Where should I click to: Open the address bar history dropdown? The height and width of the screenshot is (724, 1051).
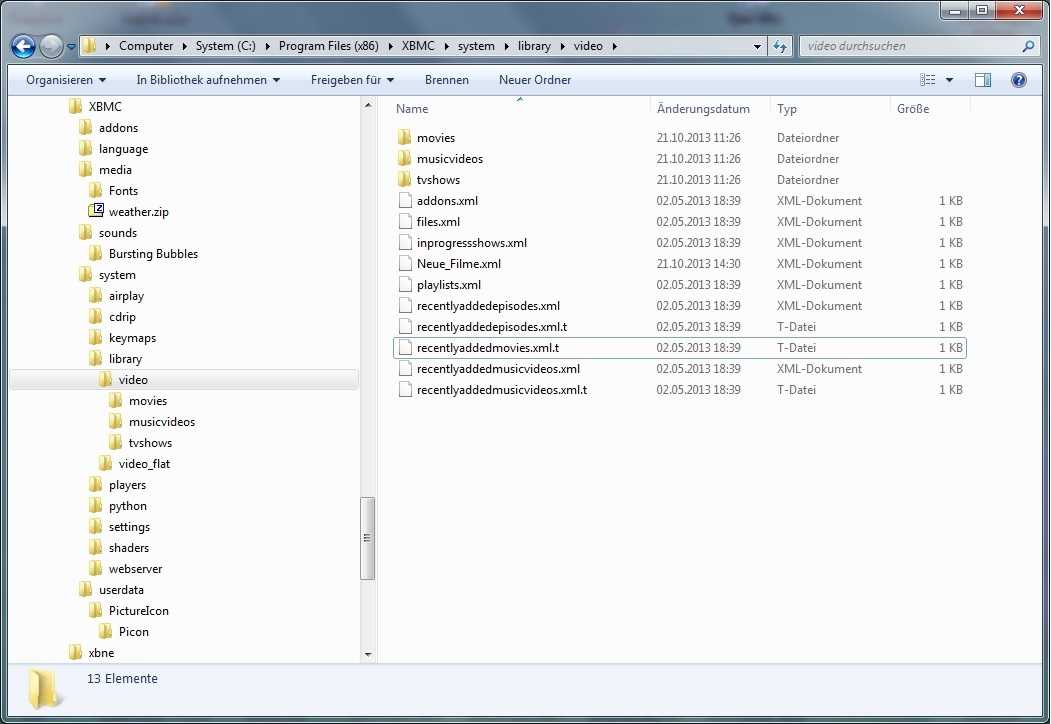click(x=757, y=46)
